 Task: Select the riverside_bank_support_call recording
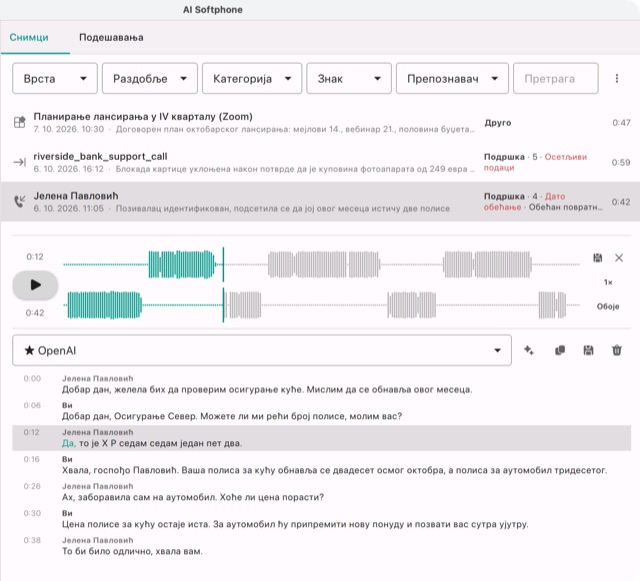[x=320, y=162]
